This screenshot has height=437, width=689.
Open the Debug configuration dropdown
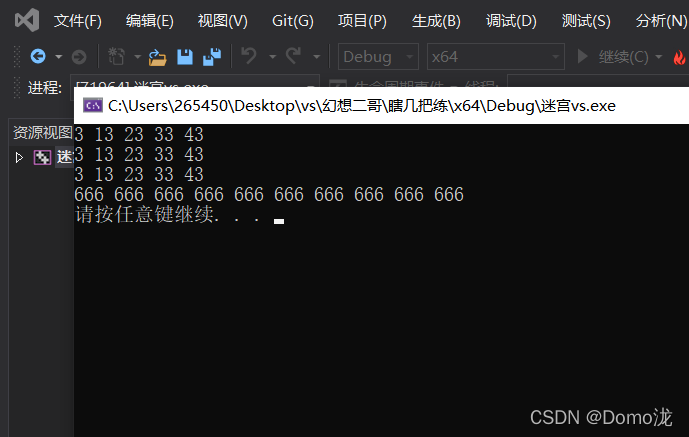378,57
